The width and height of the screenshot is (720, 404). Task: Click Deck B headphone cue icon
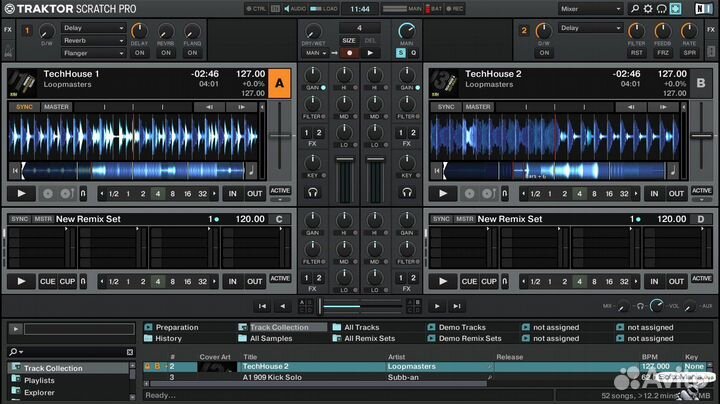coord(407,193)
